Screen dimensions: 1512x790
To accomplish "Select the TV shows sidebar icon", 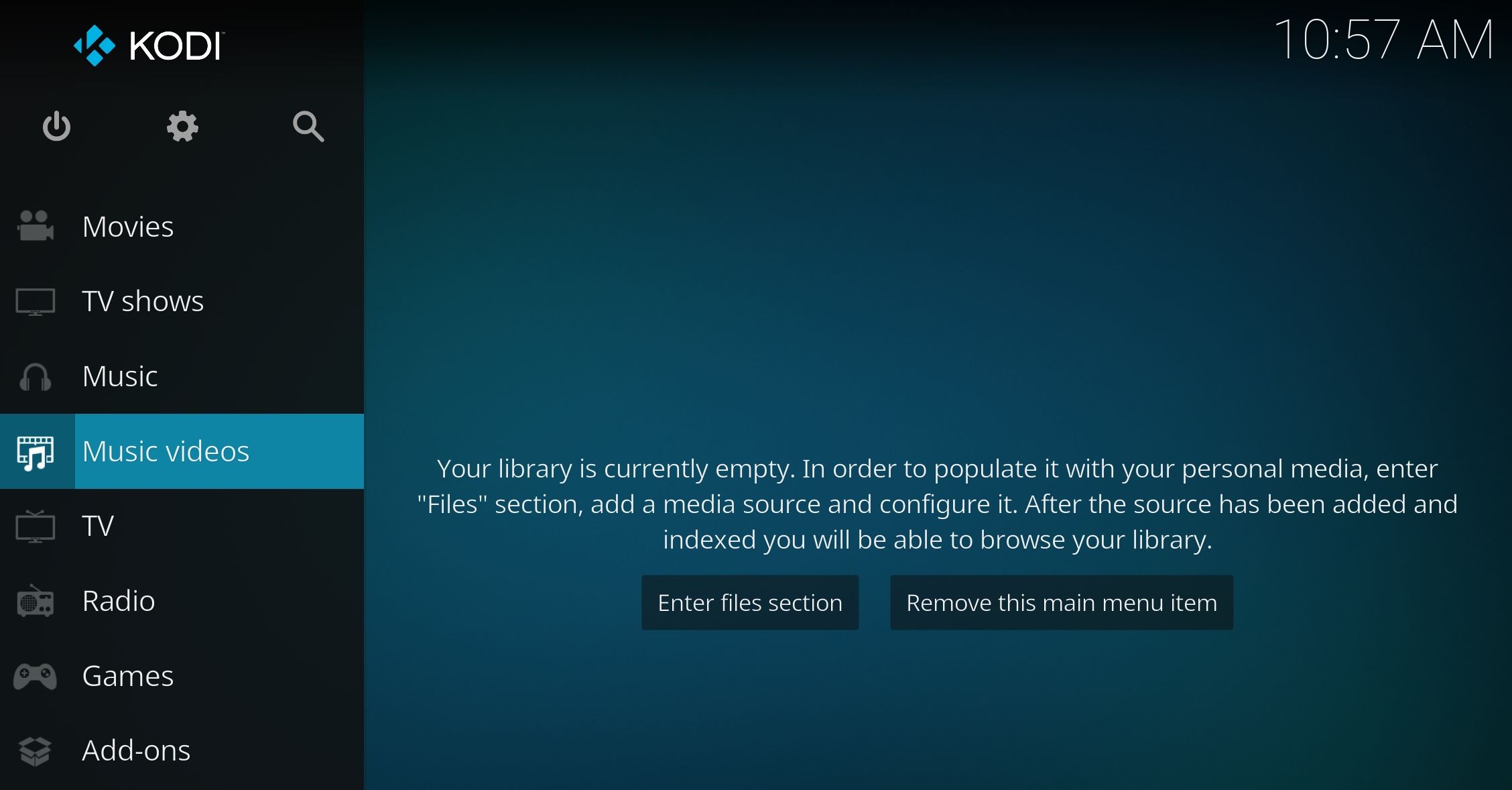I will tap(35, 299).
